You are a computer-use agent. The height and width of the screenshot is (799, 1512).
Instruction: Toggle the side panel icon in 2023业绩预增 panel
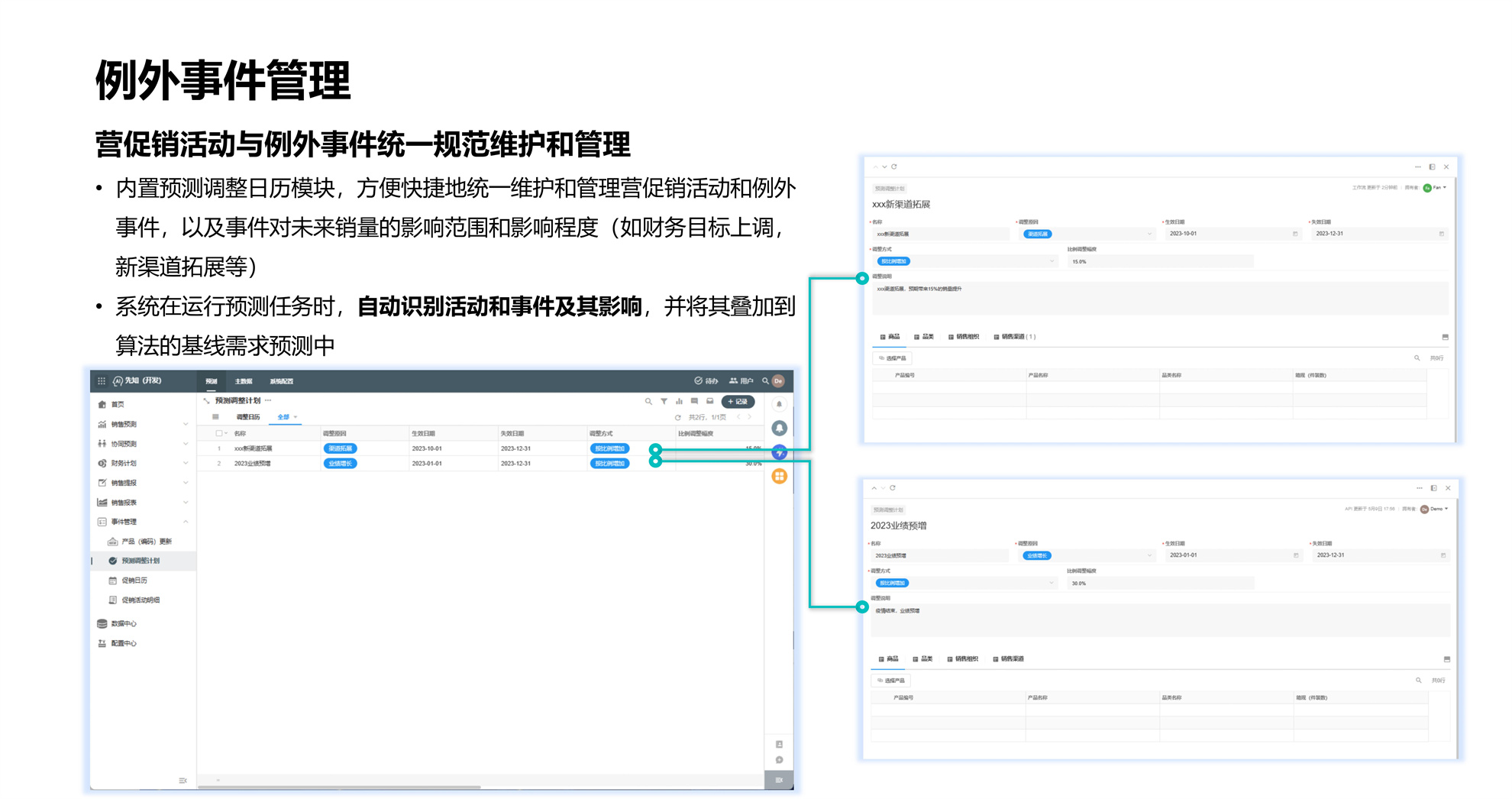pos(1433,487)
